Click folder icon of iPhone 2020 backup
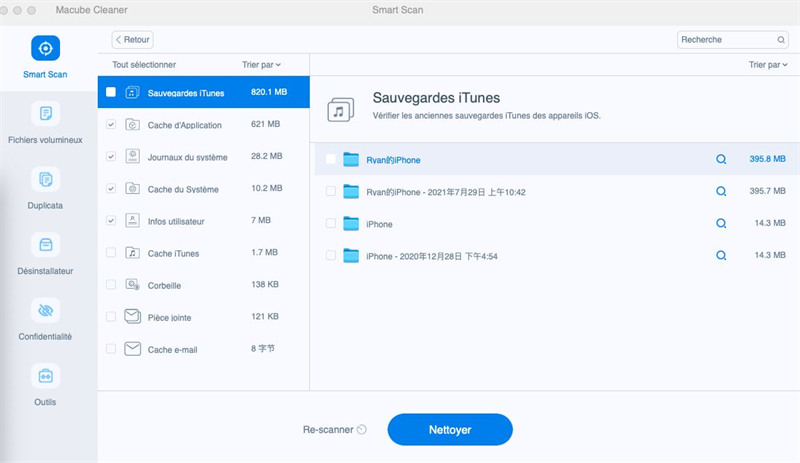The width and height of the screenshot is (800, 463). pos(351,255)
